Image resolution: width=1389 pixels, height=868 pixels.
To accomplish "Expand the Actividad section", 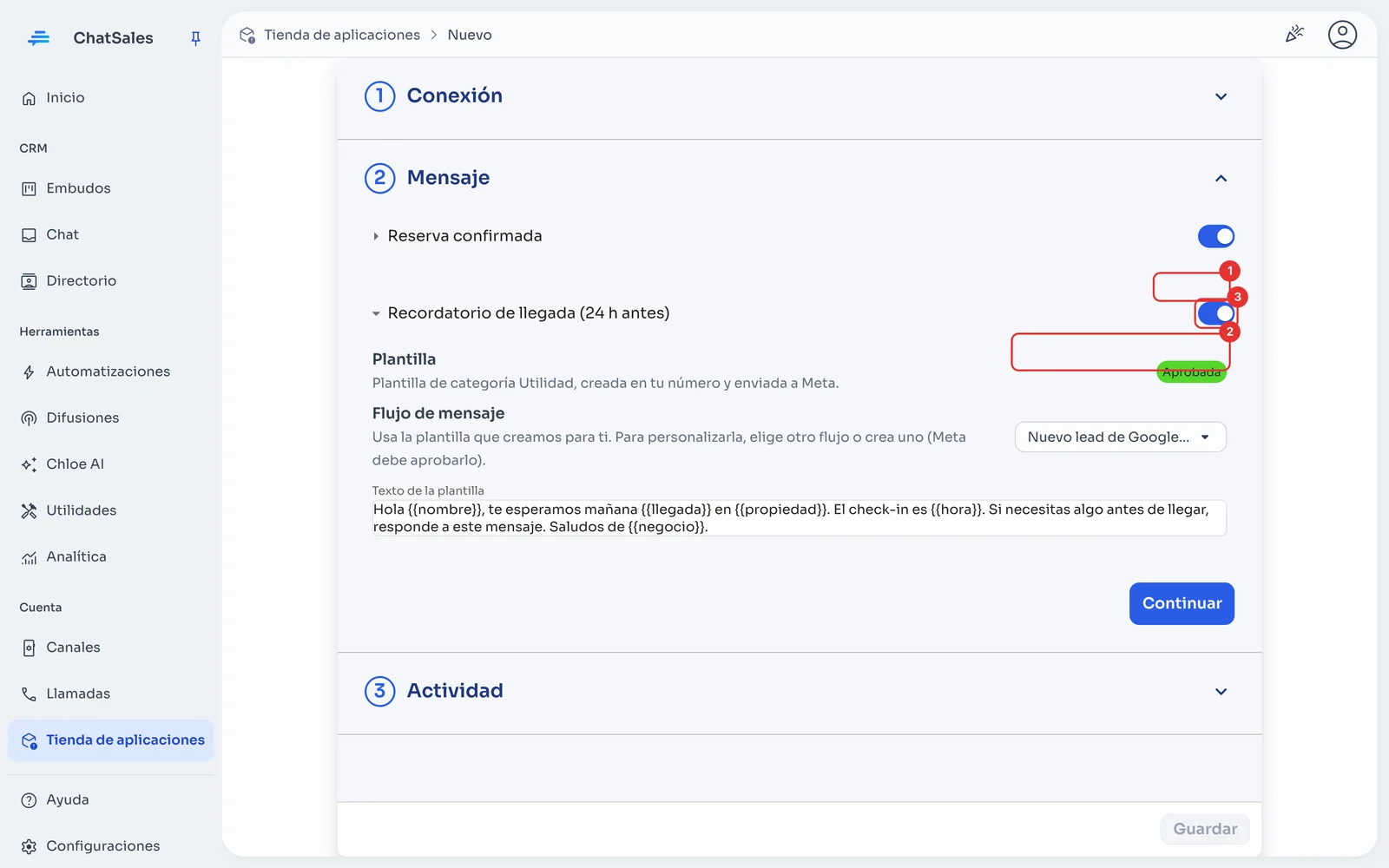I will 1221,692.
